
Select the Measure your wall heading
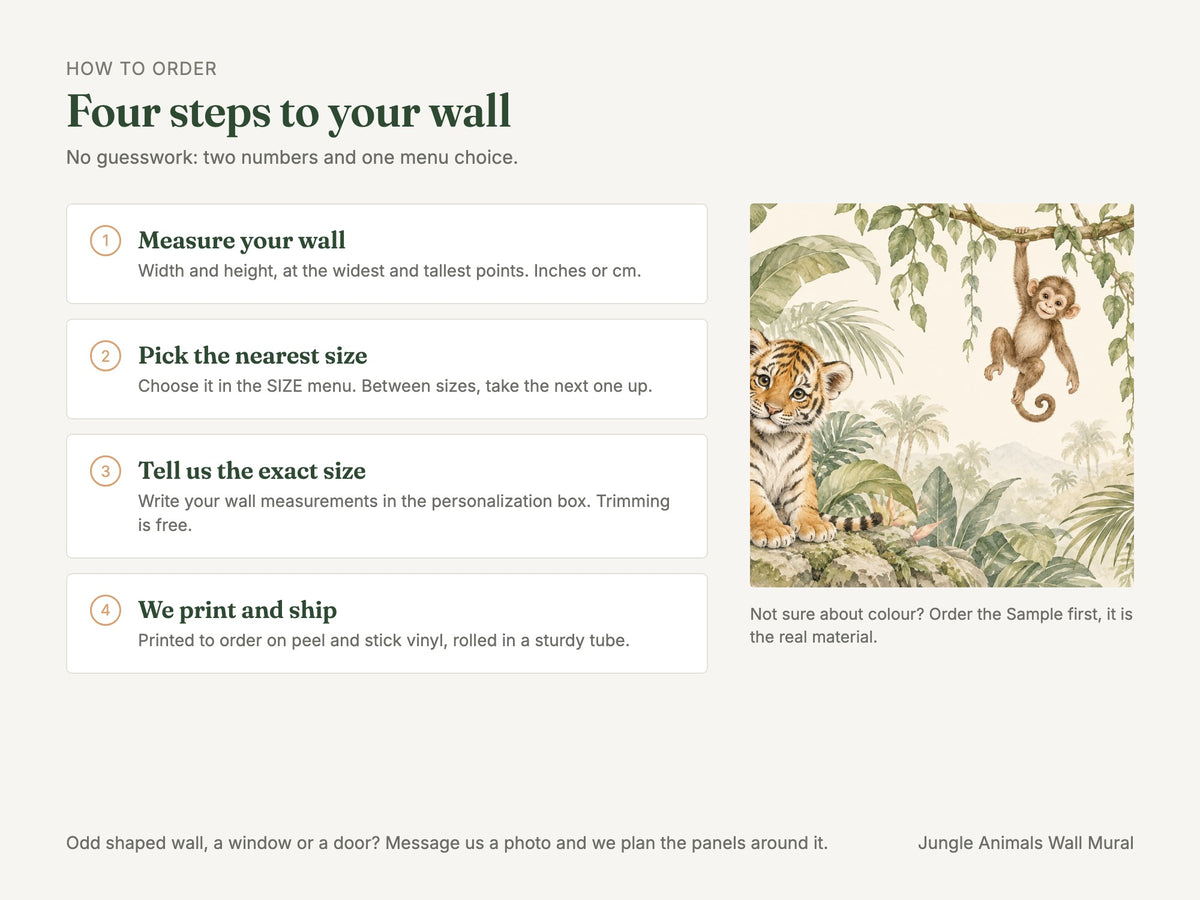click(x=242, y=240)
